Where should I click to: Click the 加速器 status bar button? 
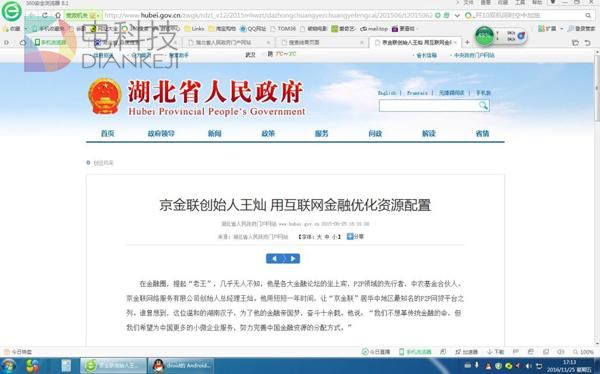[x=467, y=352]
